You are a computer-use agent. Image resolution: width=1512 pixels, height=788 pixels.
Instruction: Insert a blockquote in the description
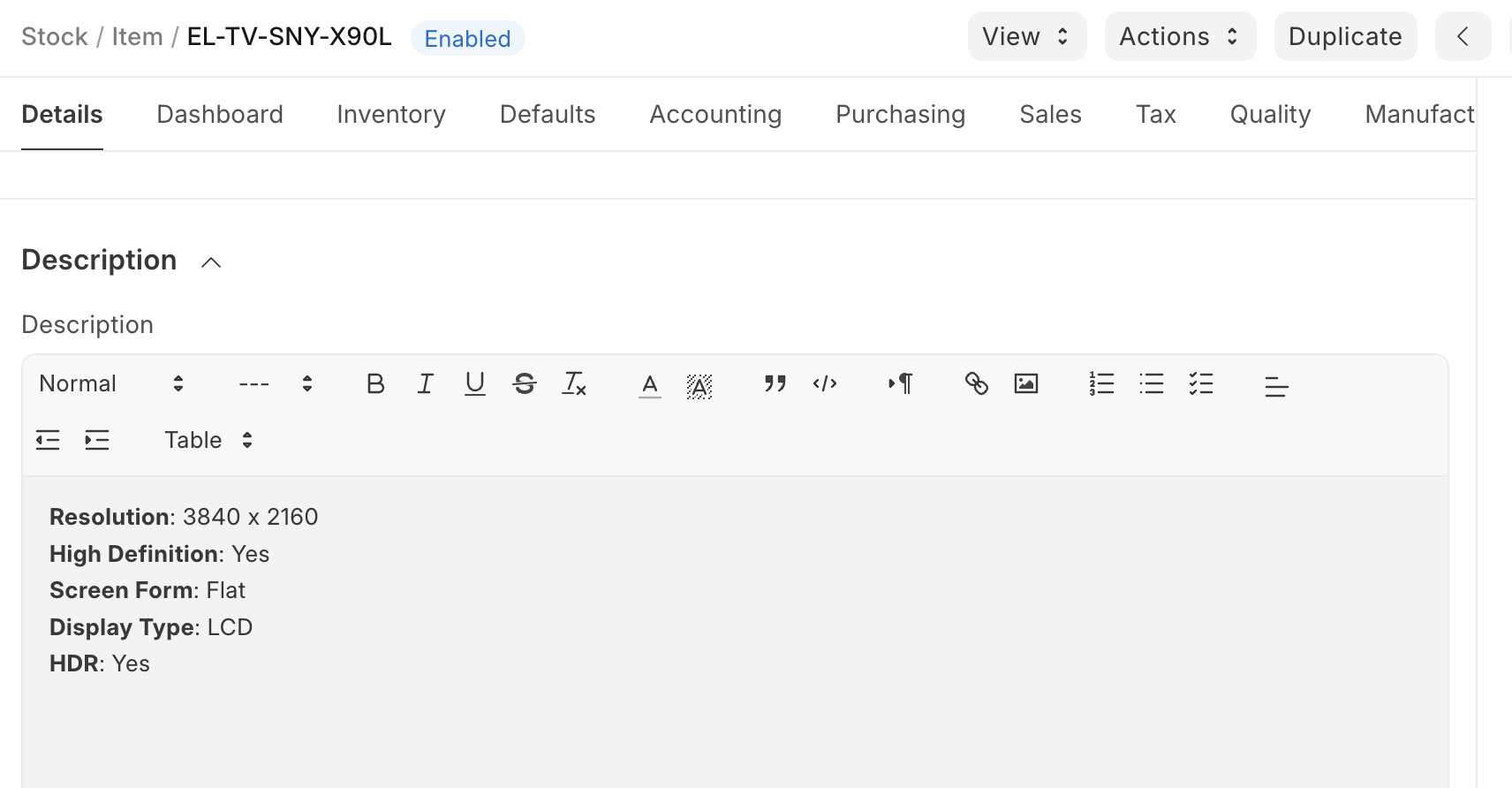click(775, 383)
